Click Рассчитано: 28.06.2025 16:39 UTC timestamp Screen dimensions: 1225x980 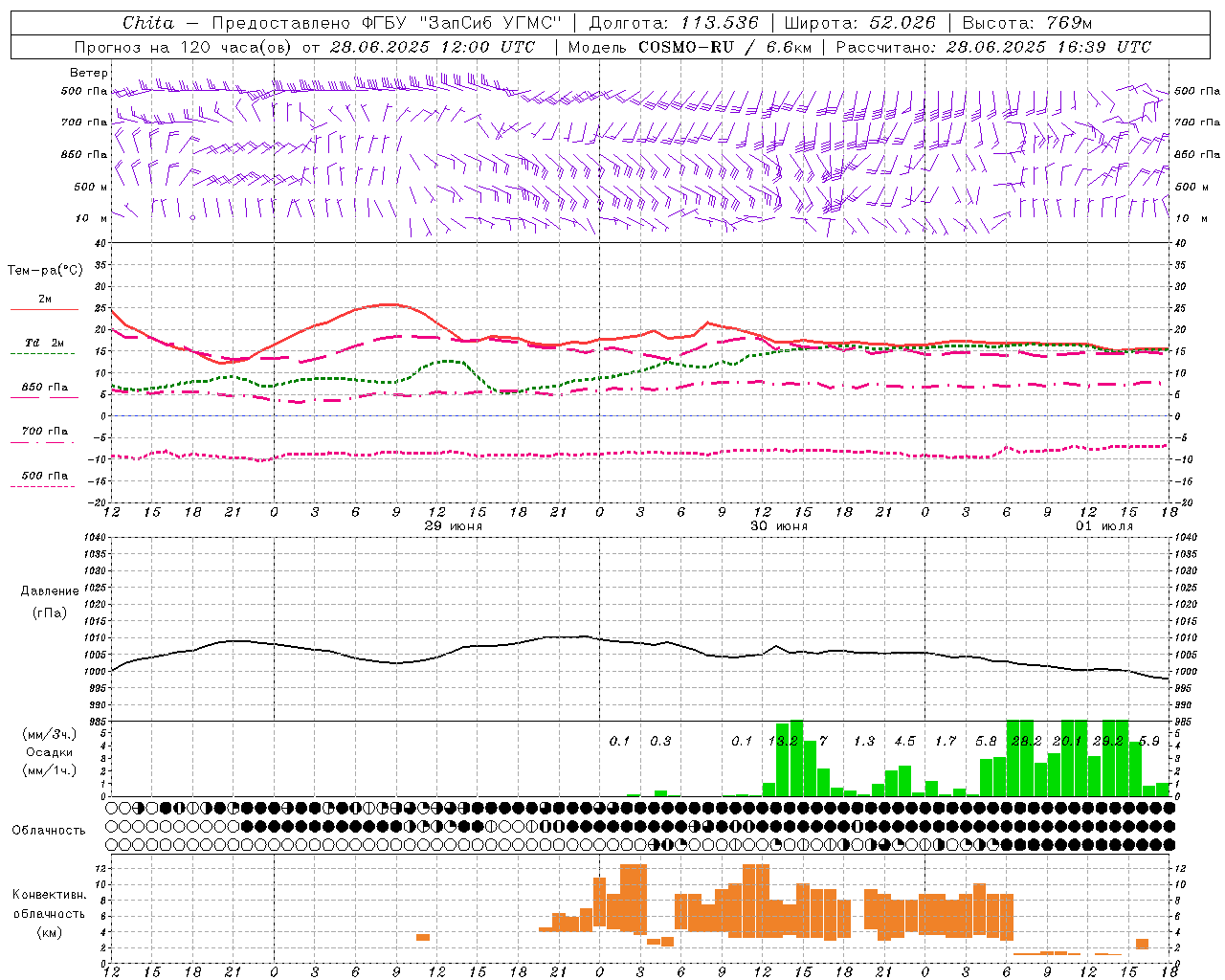pos(993,47)
